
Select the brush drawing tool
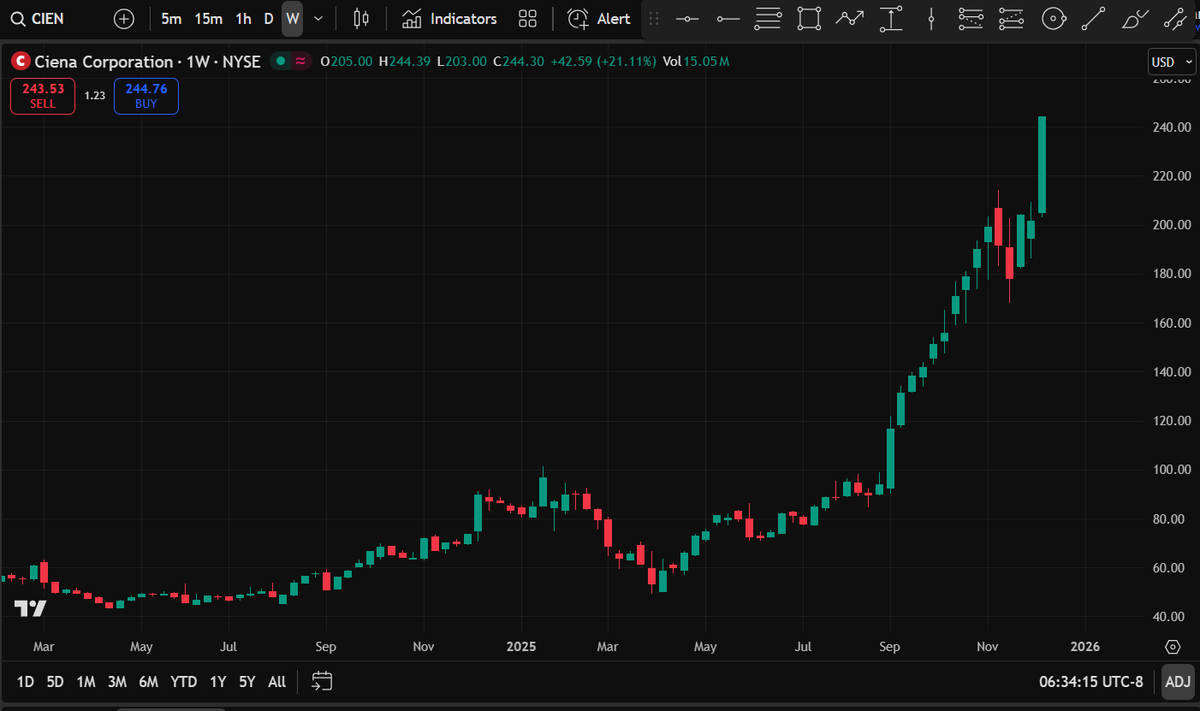pos(1134,18)
